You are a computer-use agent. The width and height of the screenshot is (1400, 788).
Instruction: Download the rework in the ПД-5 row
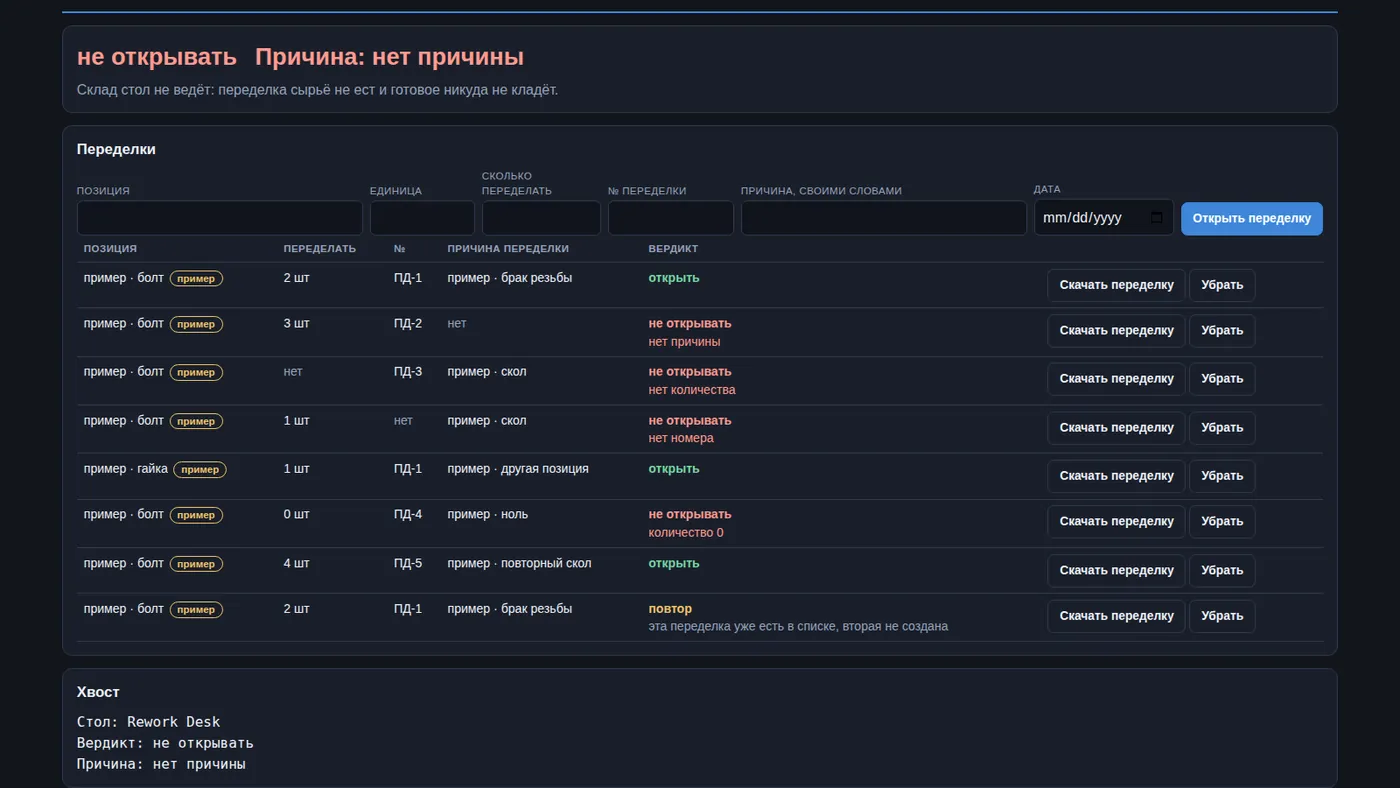tap(1116, 571)
